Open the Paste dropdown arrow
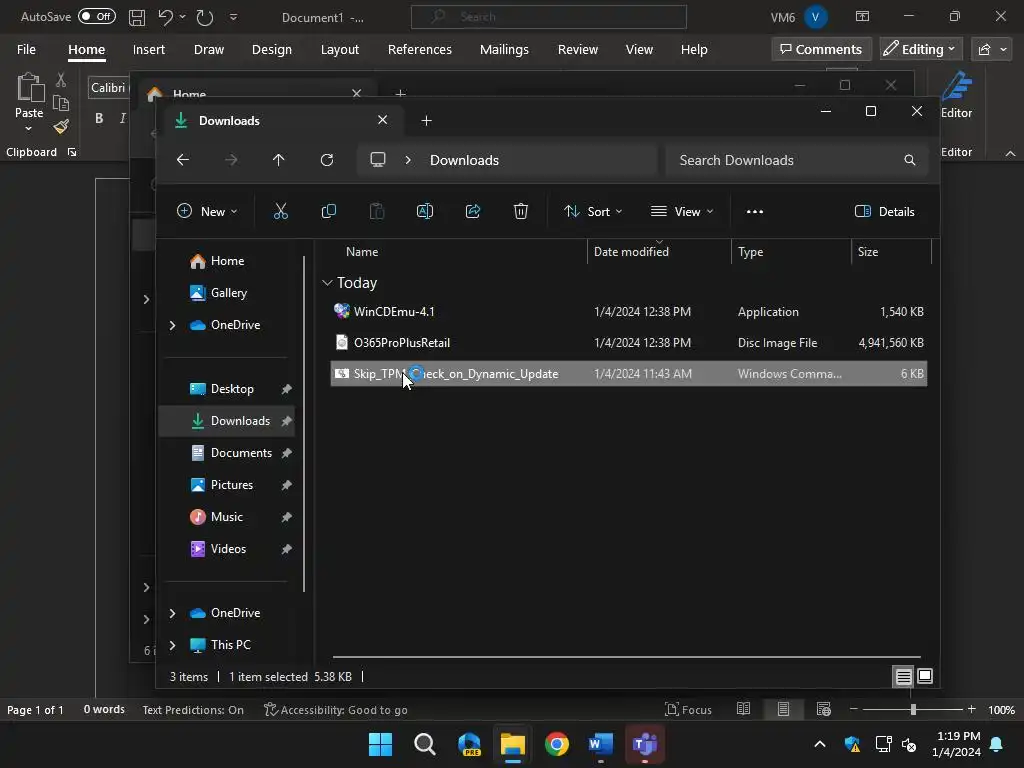 [x=29, y=129]
